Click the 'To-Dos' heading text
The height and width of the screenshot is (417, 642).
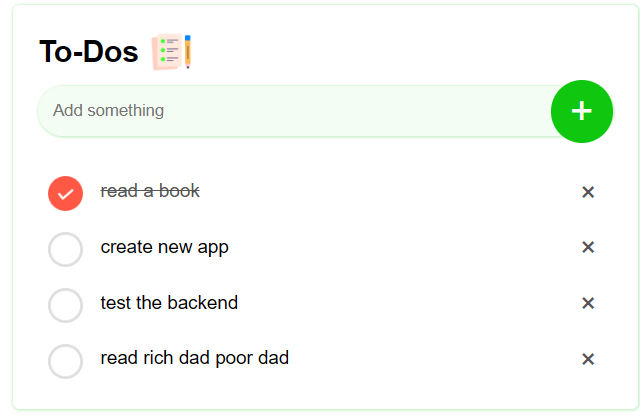point(89,52)
